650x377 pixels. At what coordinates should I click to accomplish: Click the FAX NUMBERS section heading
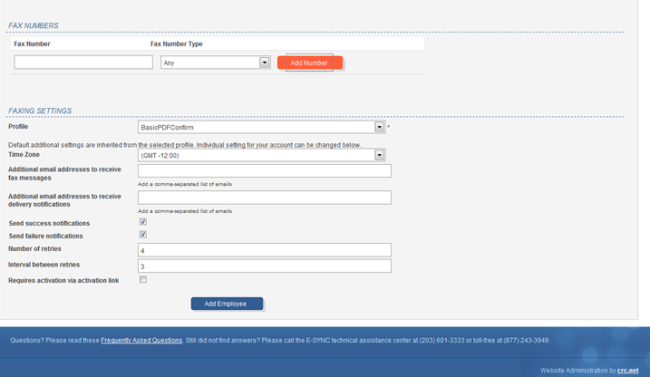pos(33,26)
